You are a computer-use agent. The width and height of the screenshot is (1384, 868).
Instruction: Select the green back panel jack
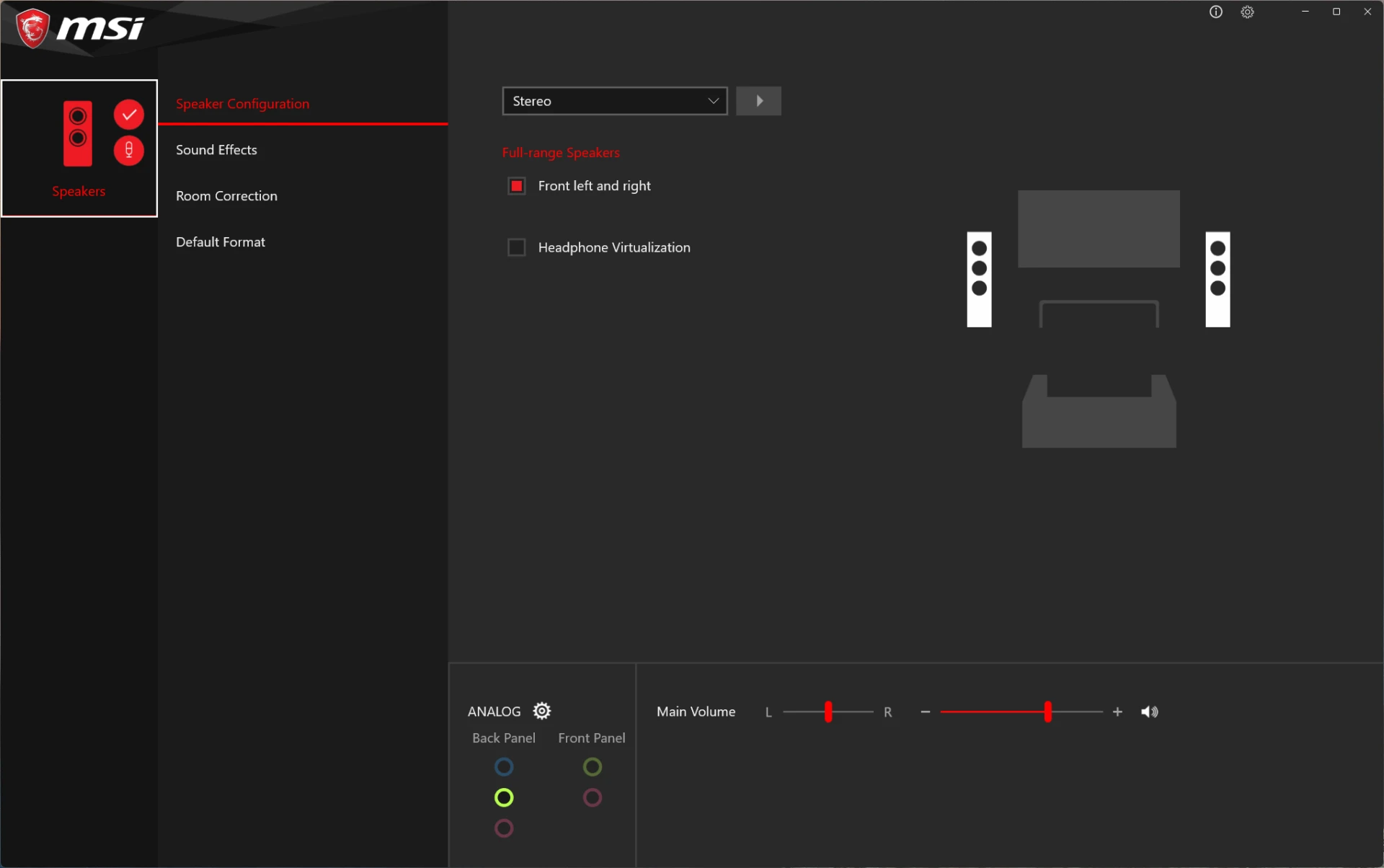pyautogui.click(x=504, y=797)
